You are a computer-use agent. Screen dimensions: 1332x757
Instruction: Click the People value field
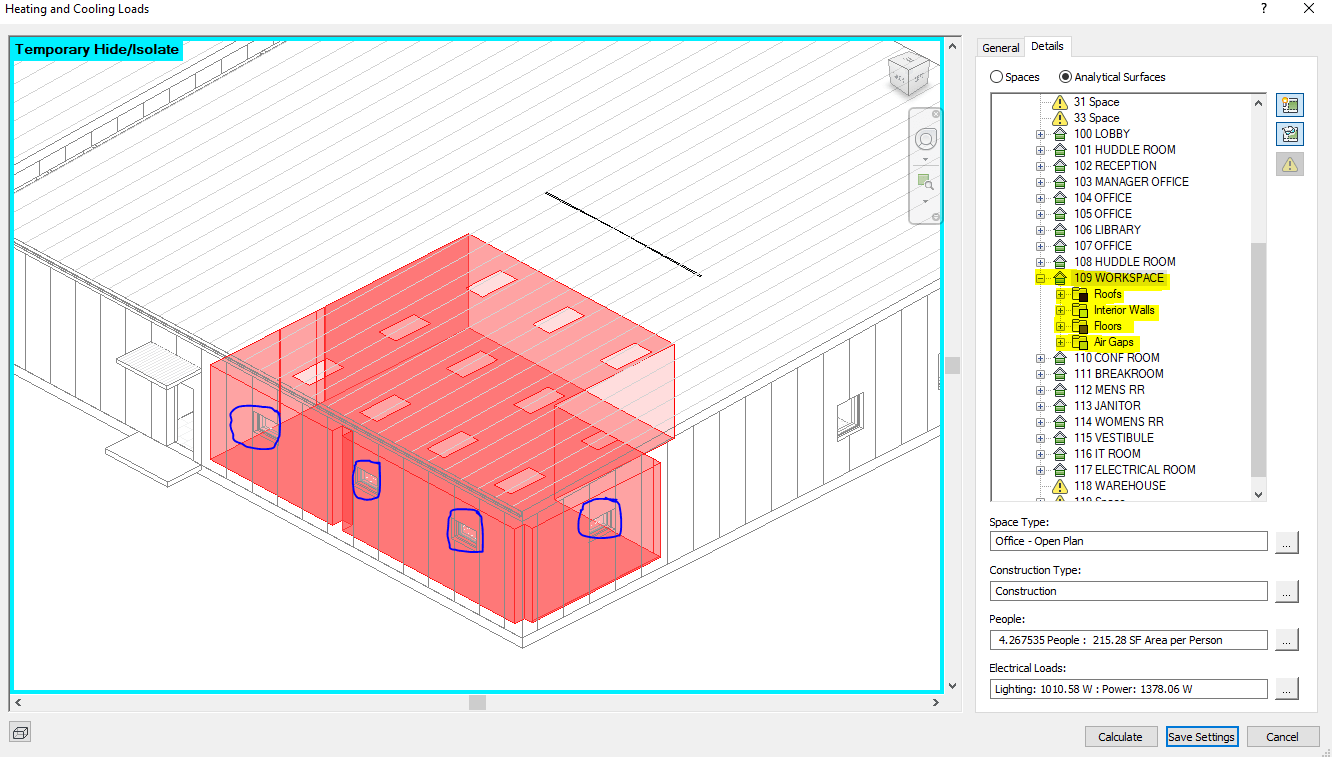point(1128,640)
